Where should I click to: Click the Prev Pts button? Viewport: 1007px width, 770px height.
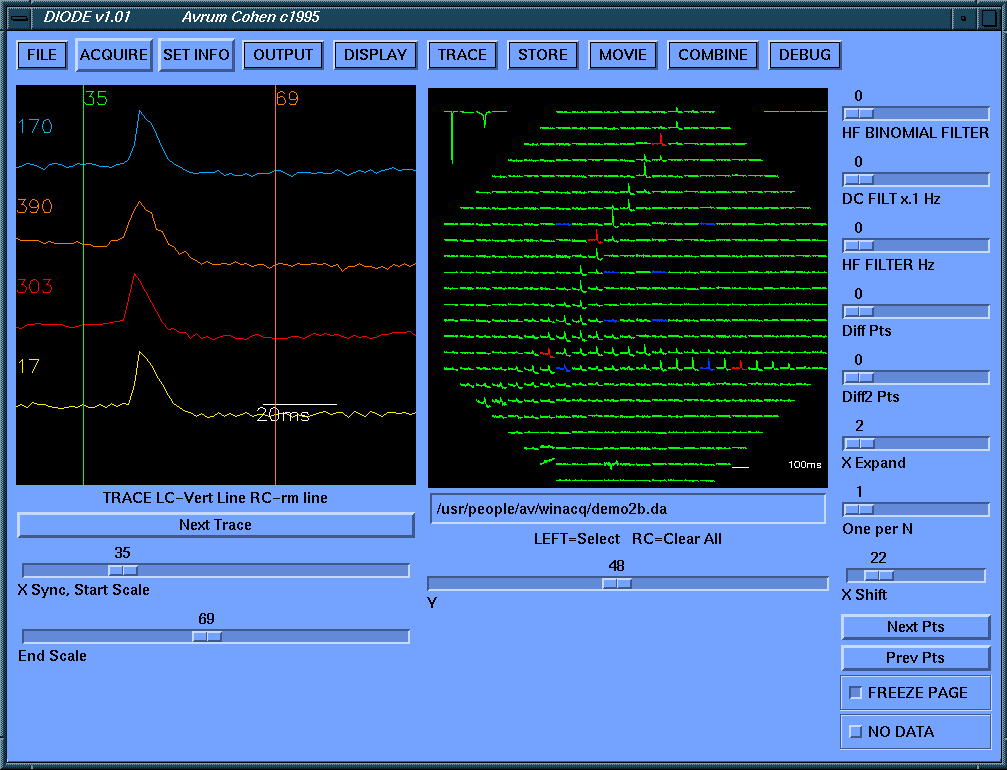(x=915, y=658)
